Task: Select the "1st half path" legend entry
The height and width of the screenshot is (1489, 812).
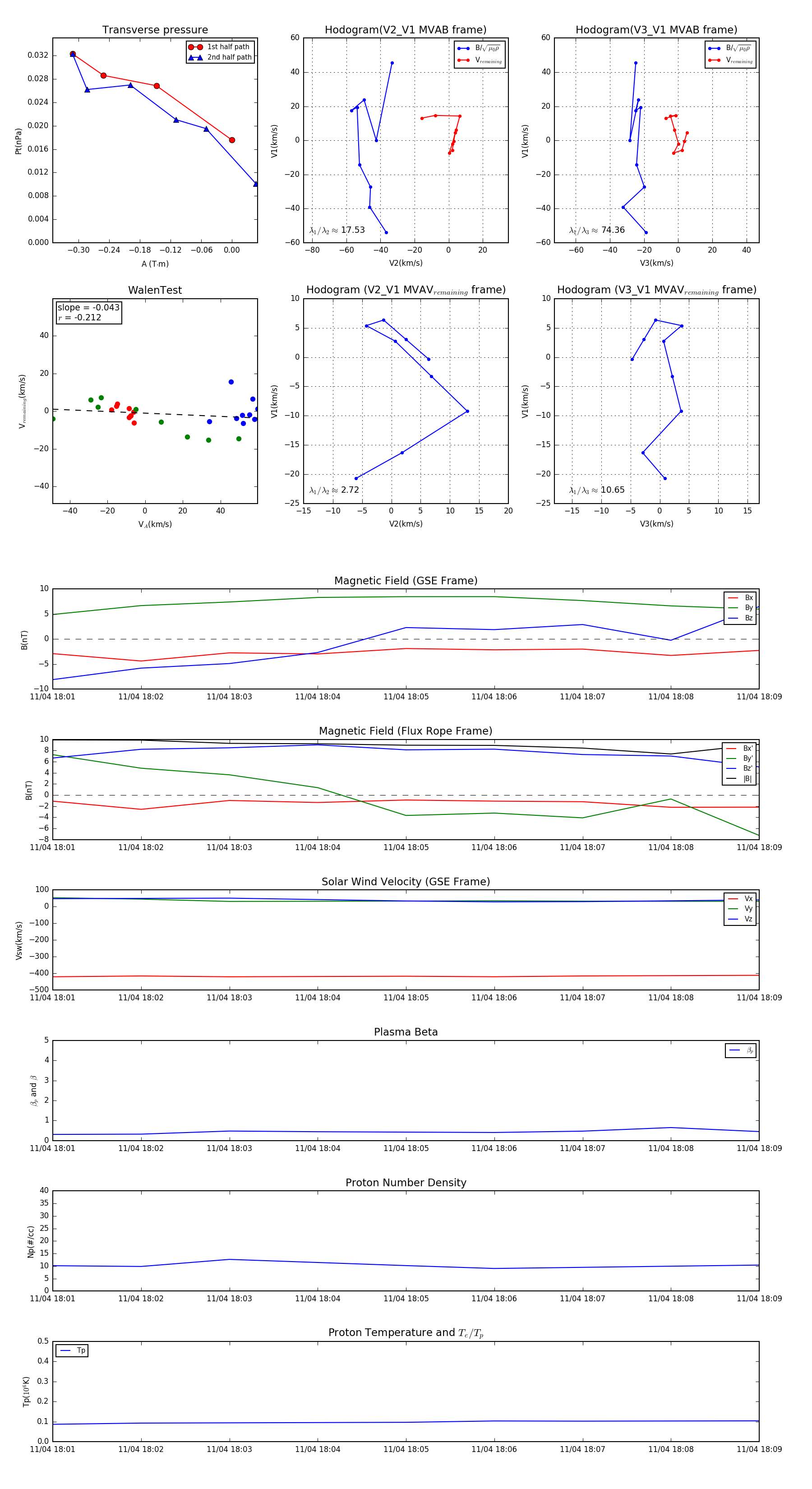Action: point(219,47)
